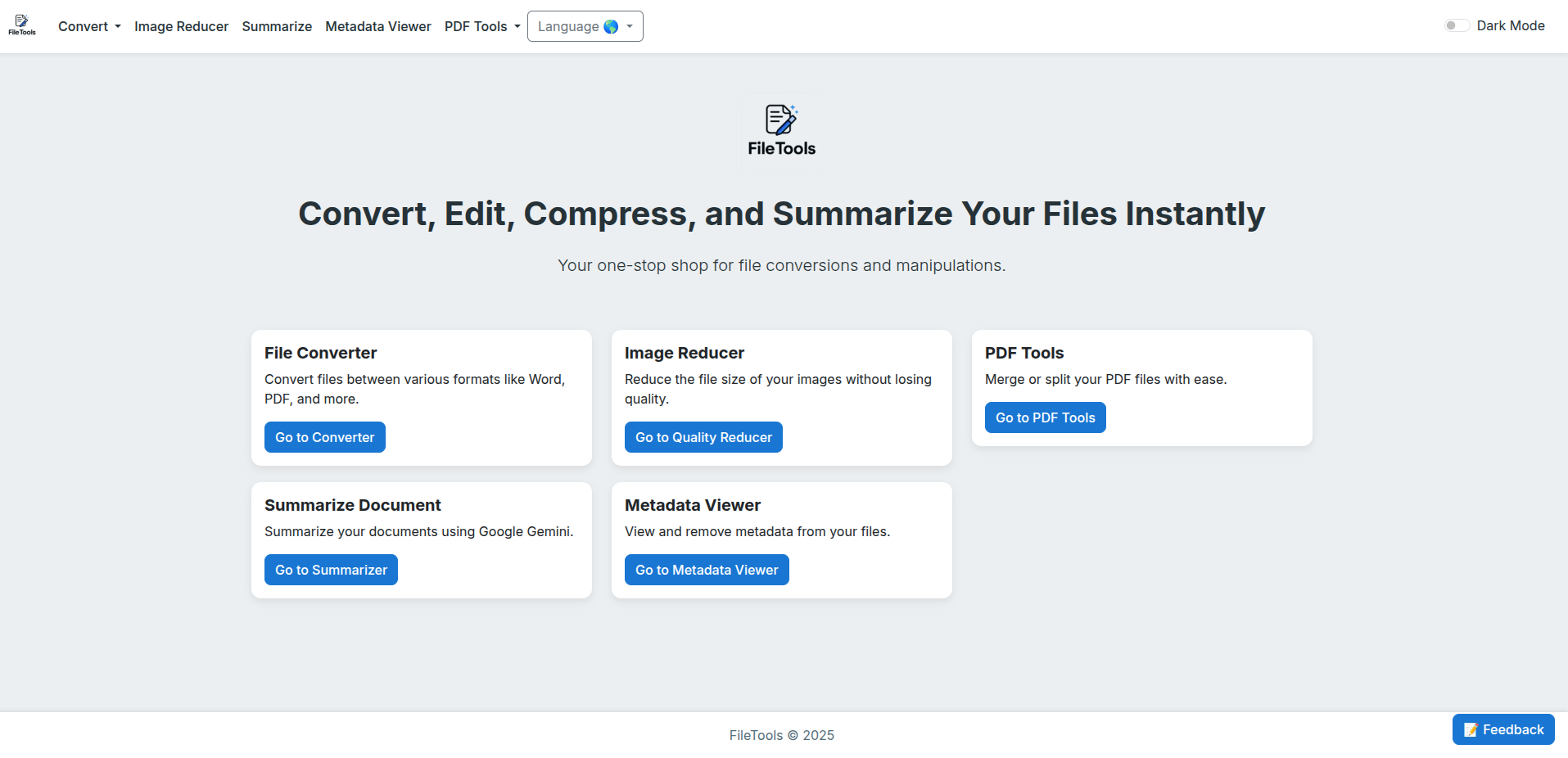Click the Go to Converter button
The width and height of the screenshot is (1568, 758).
pos(324,437)
